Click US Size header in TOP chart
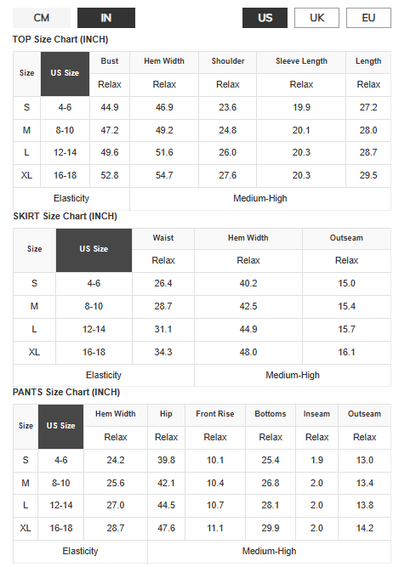 [65, 74]
